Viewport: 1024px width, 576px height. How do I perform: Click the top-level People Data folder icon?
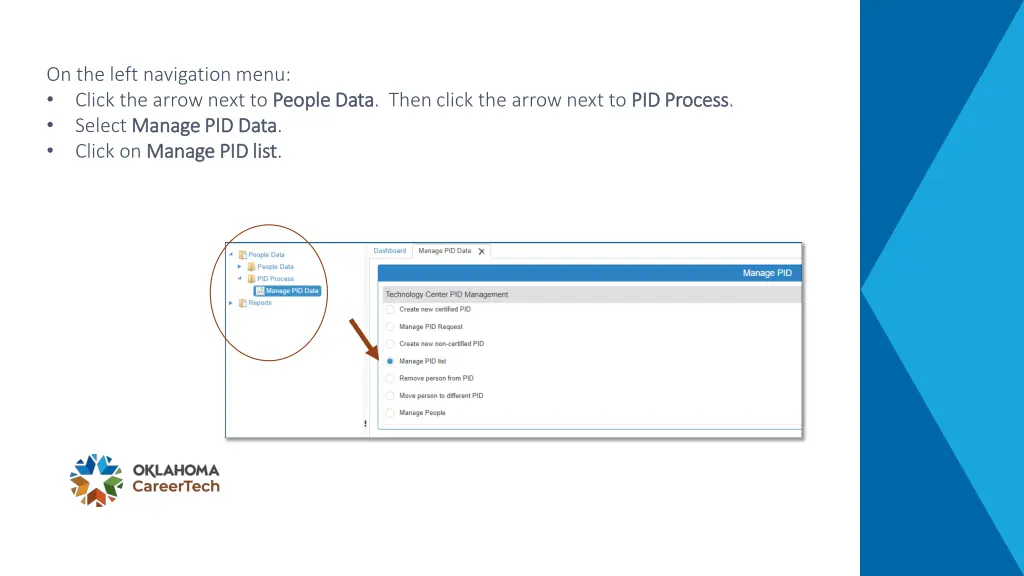click(x=242, y=255)
